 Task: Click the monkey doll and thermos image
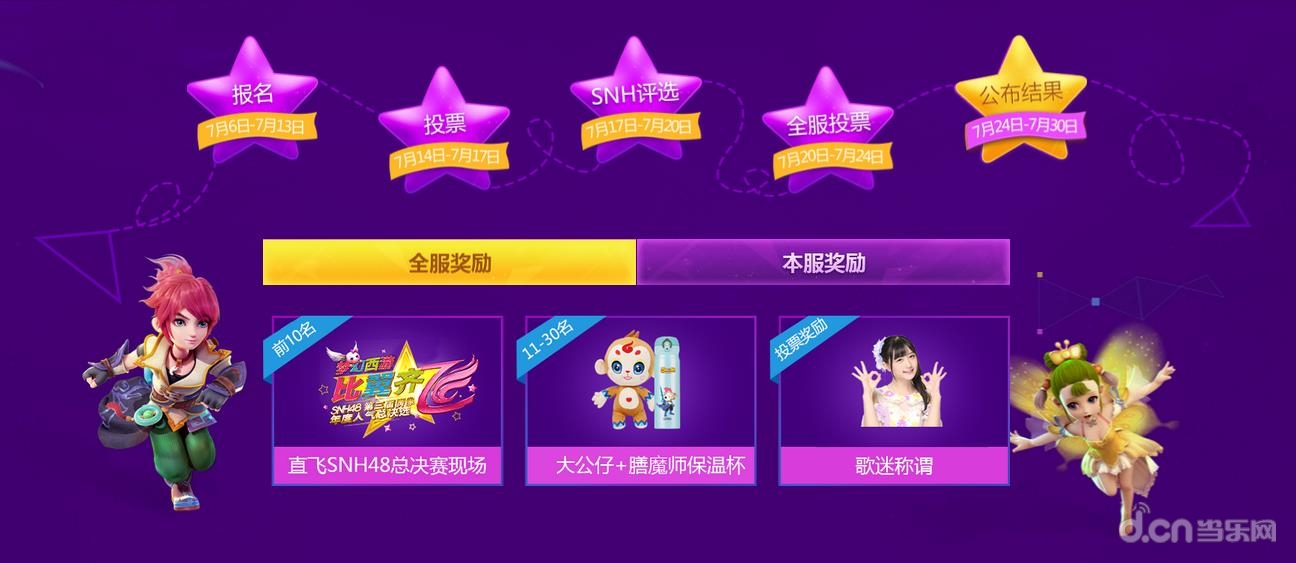point(641,382)
